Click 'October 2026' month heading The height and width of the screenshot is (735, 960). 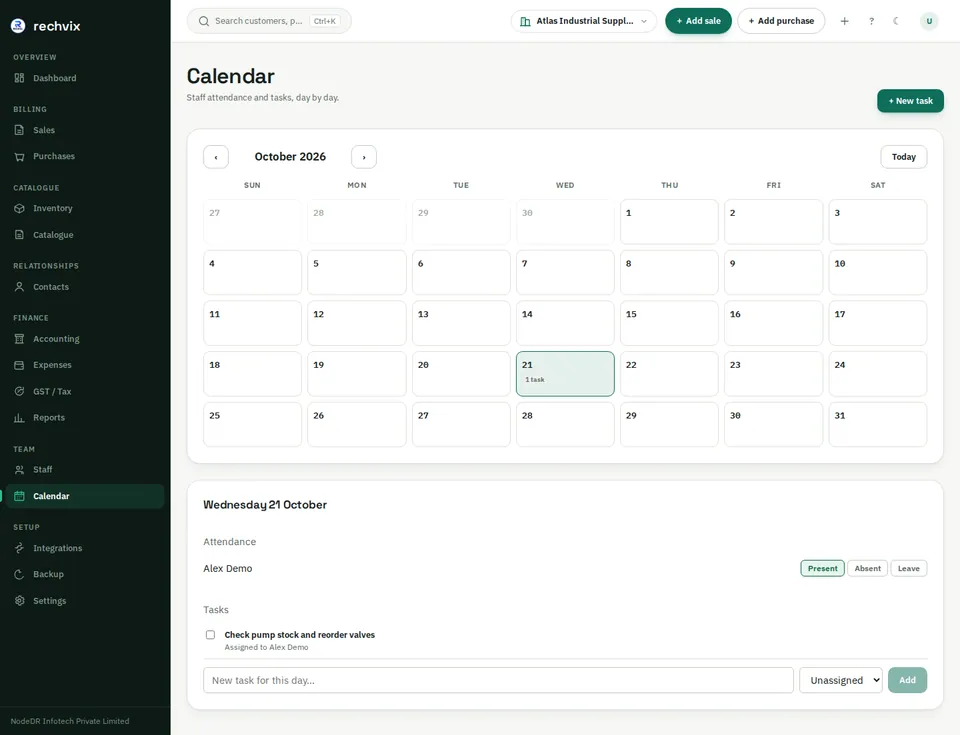point(290,157)
